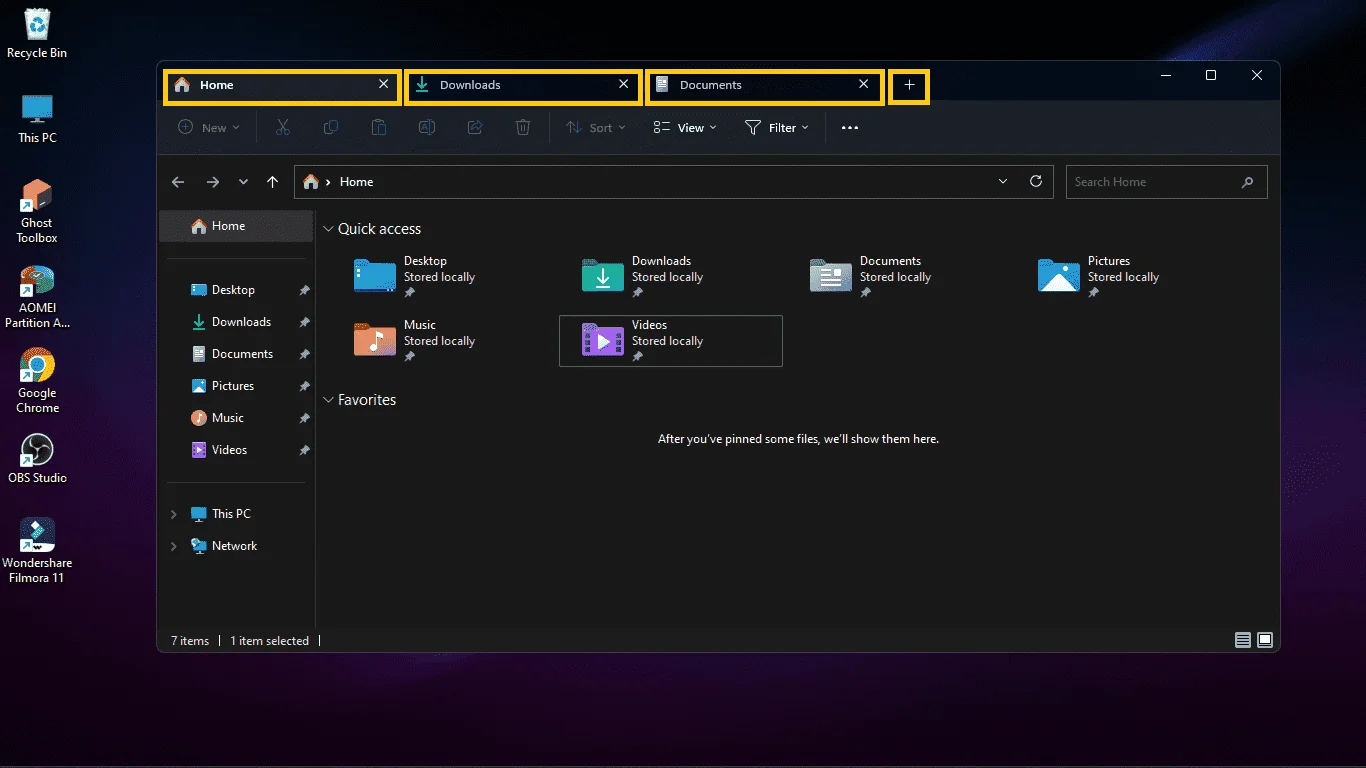Open Recycle Bin on the desktop
The height and width of the screenshot is (768, 1366).
(x=37, y=33)
